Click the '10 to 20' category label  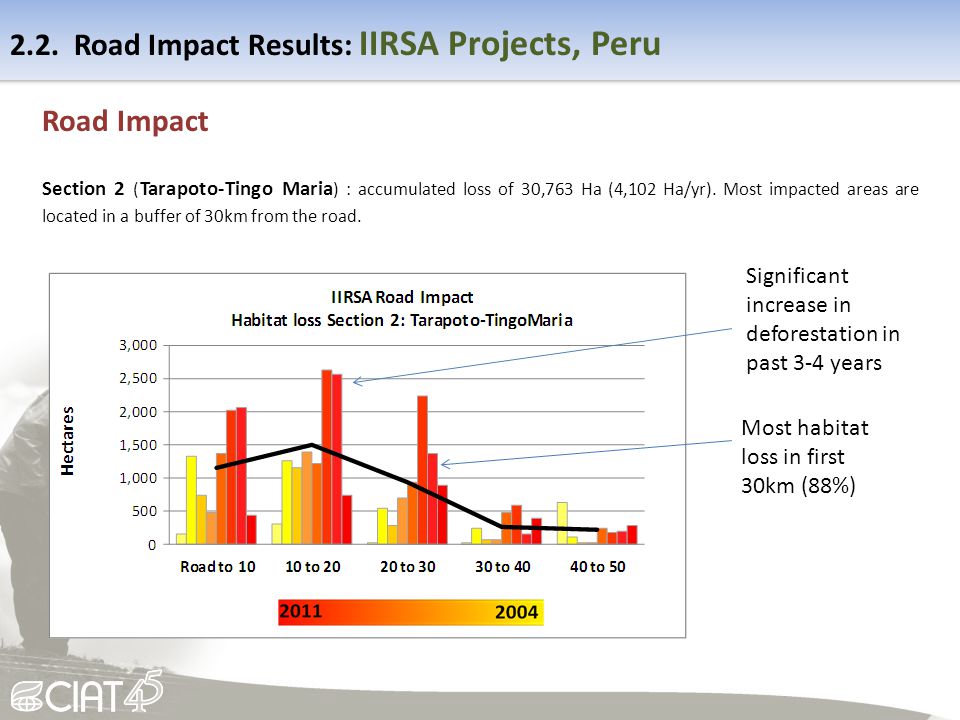coord(312,567)
